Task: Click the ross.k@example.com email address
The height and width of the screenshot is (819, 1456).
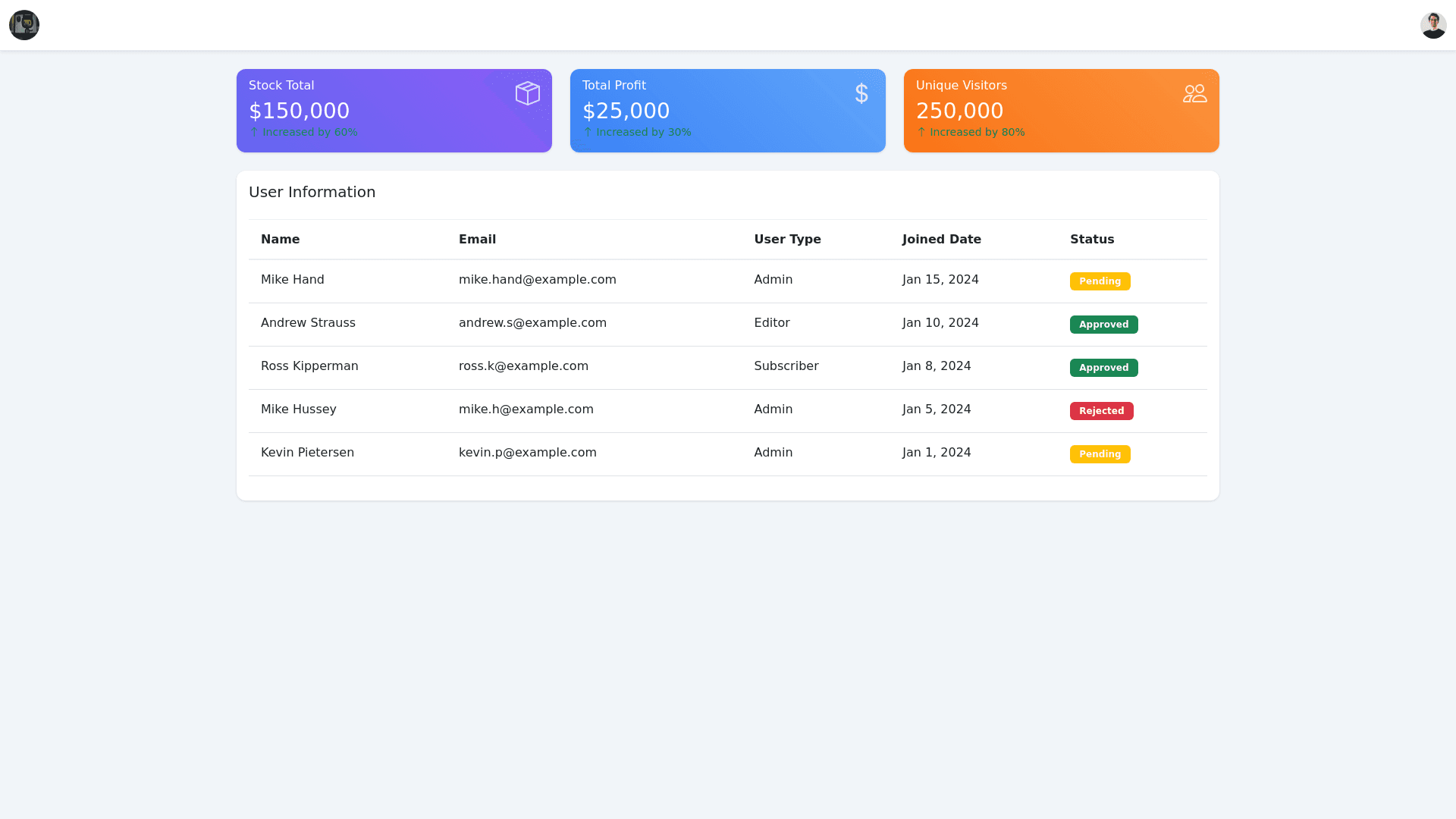Action: (x=523, y=366)
